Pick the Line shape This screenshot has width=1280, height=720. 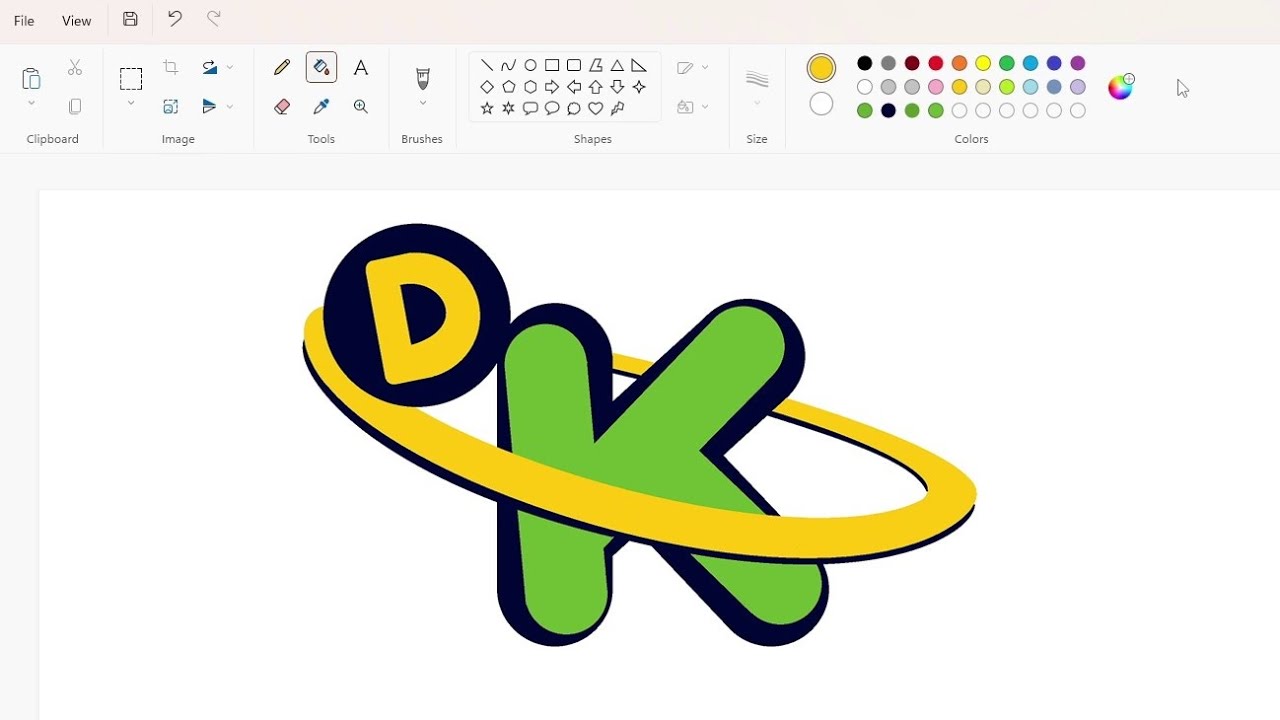point(487,66)
